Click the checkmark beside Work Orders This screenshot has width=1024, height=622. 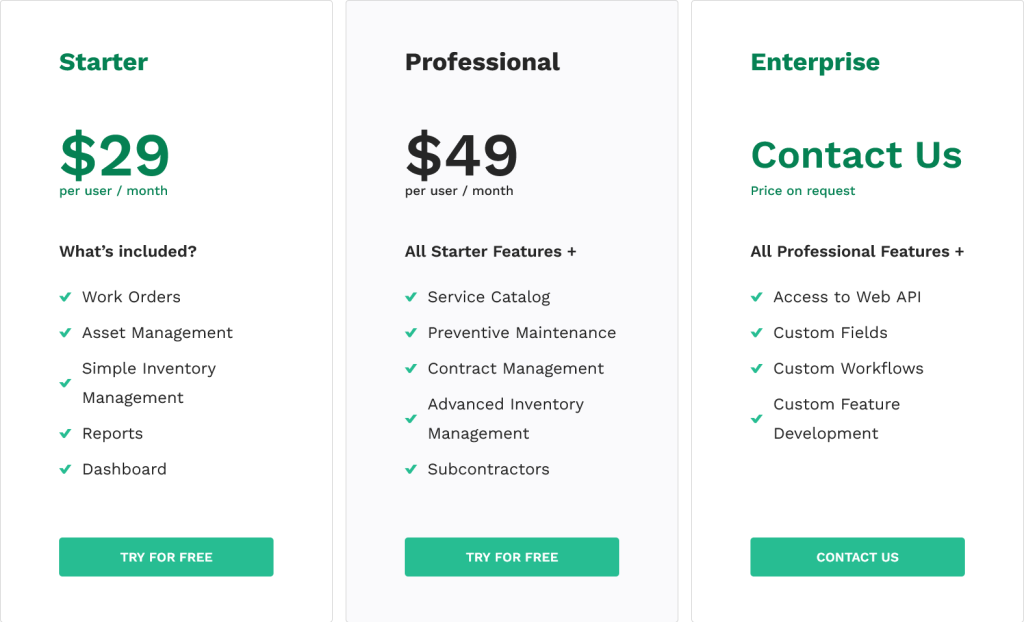point(65,297)
